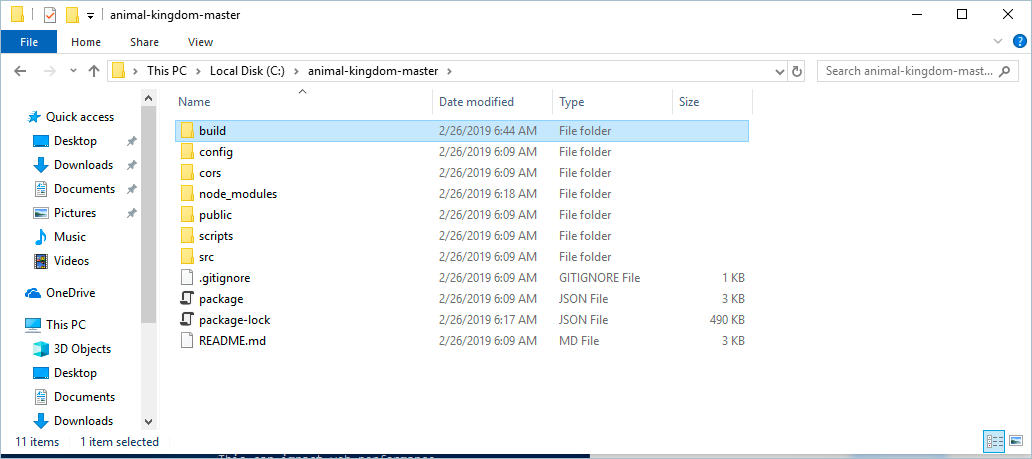Image resolution: width=1032 pixels, height=459 pixels.
Task: Unpin Pictures from Quick access pin icon
Action: click(x=131, y=213)
